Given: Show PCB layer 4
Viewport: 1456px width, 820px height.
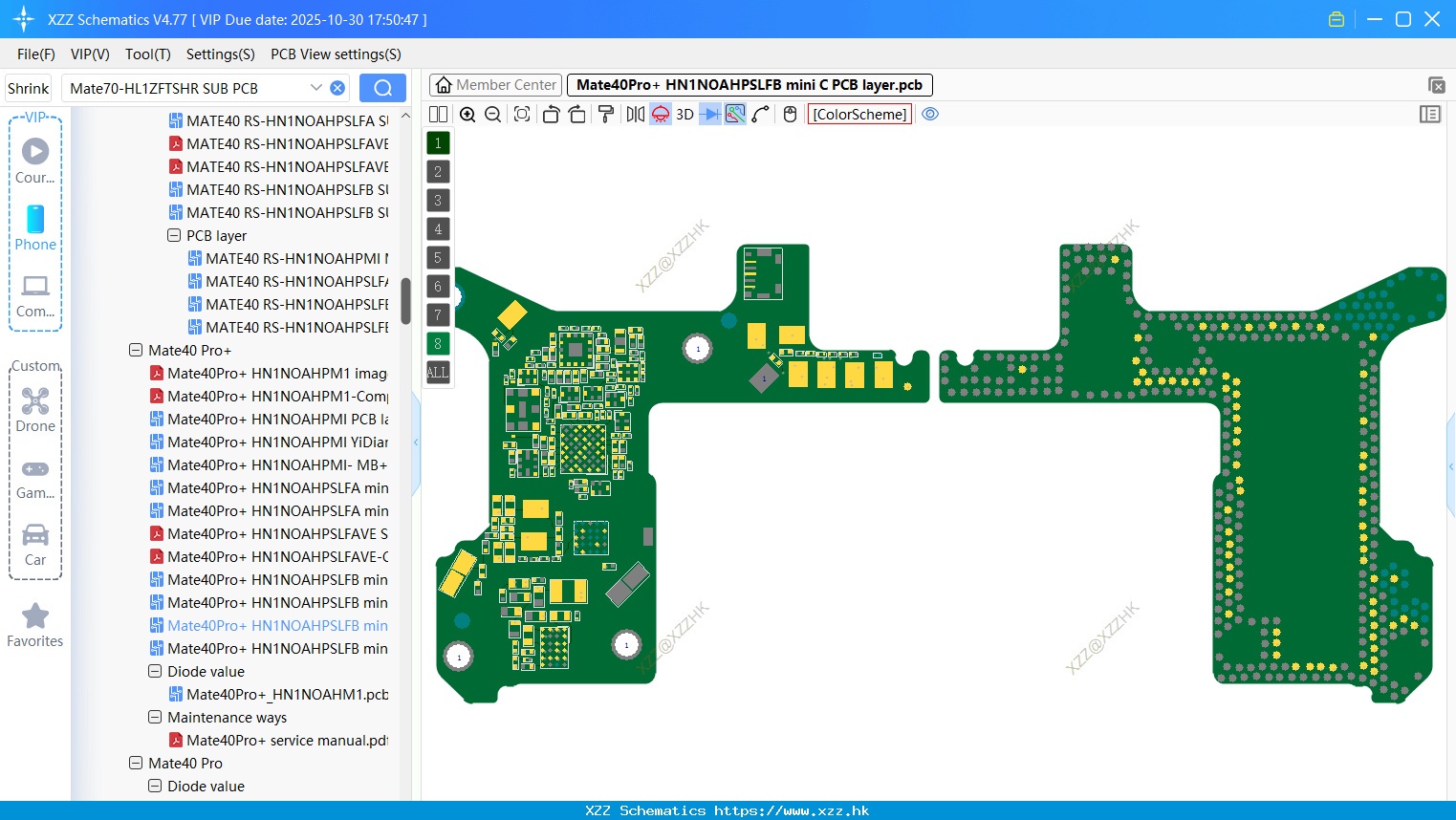Looking at the screenshot, I should tap(438, 228).
